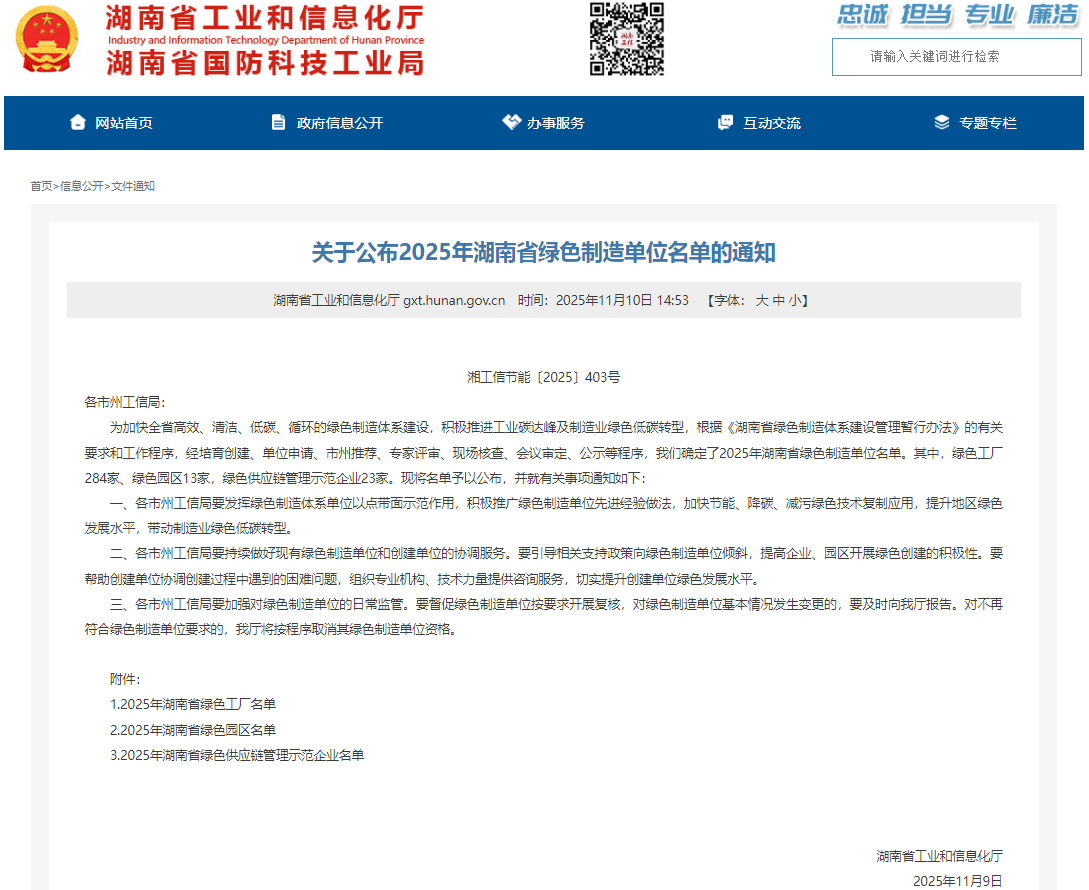Viewport: 1089px width, 890px height.
Task: Open attachment 2025年湖南省绿色工厂名单
Action: coord(193,704)
